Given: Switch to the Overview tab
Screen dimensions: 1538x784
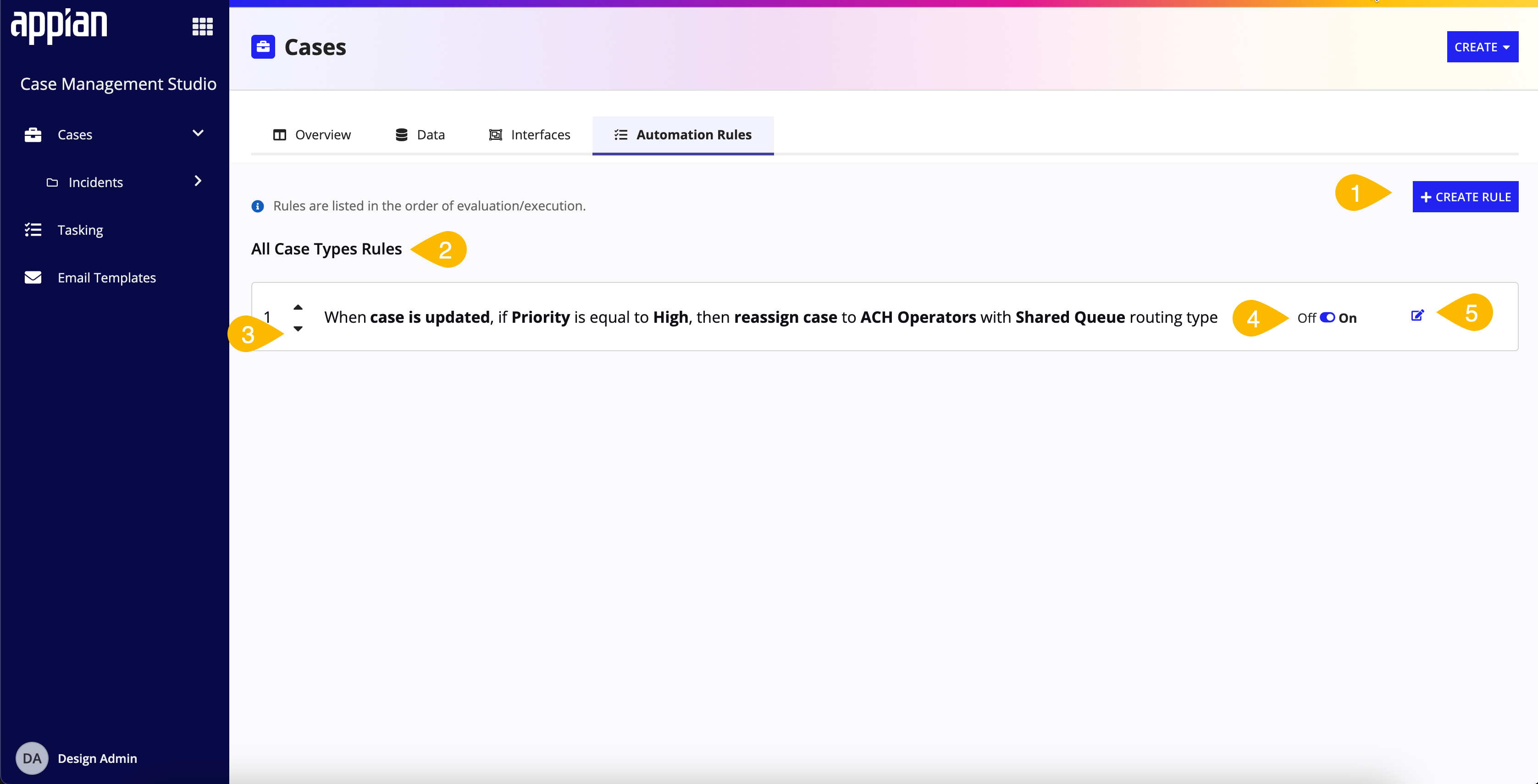Looking at the screenshot, I should click(312, 135).
